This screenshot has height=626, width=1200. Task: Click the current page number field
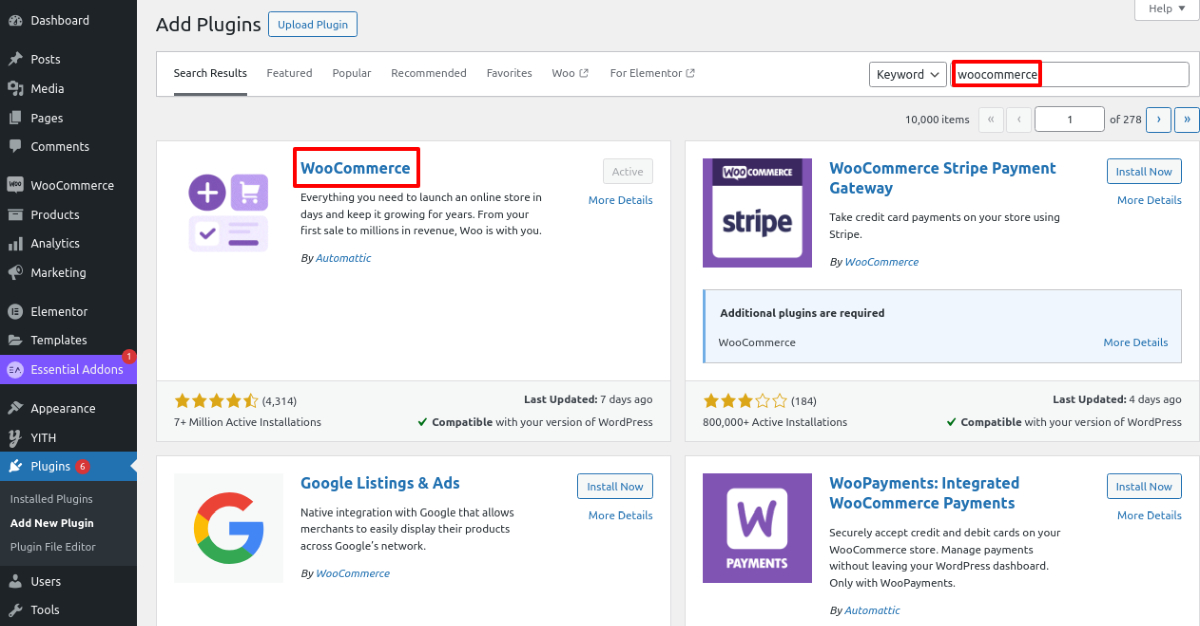[1069, 119]
